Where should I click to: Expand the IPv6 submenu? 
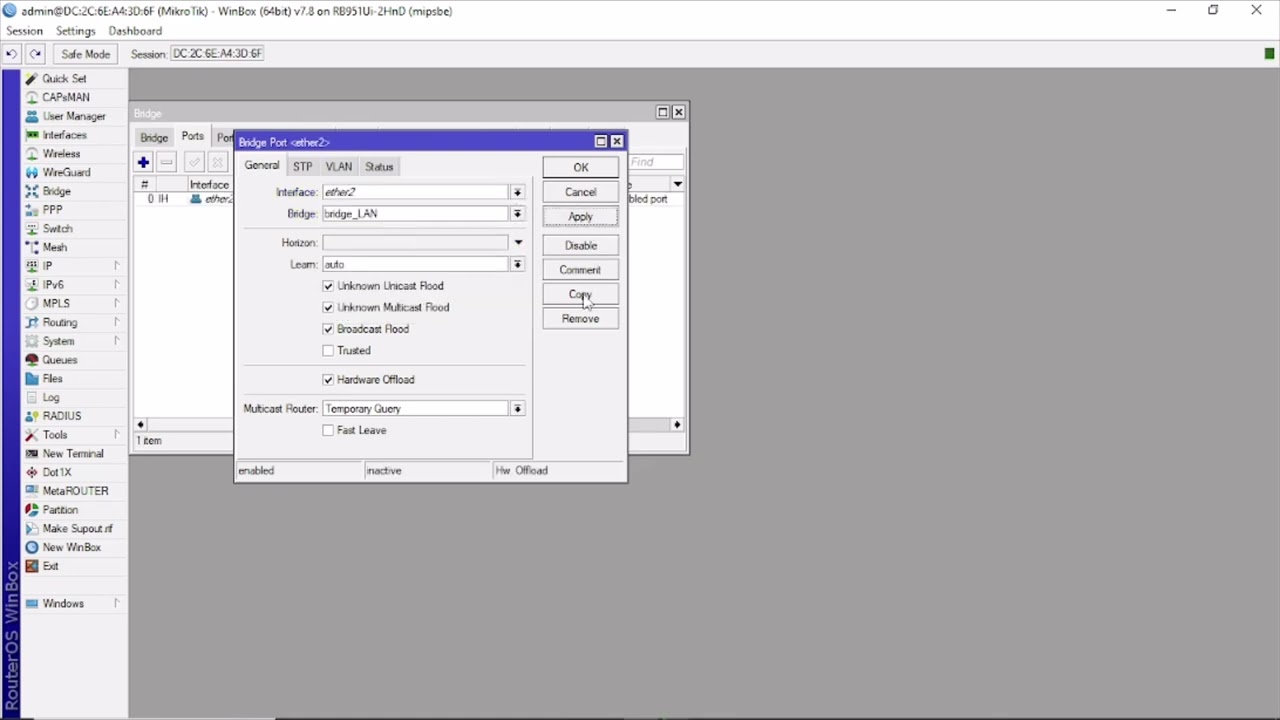[x=116, y=285]
